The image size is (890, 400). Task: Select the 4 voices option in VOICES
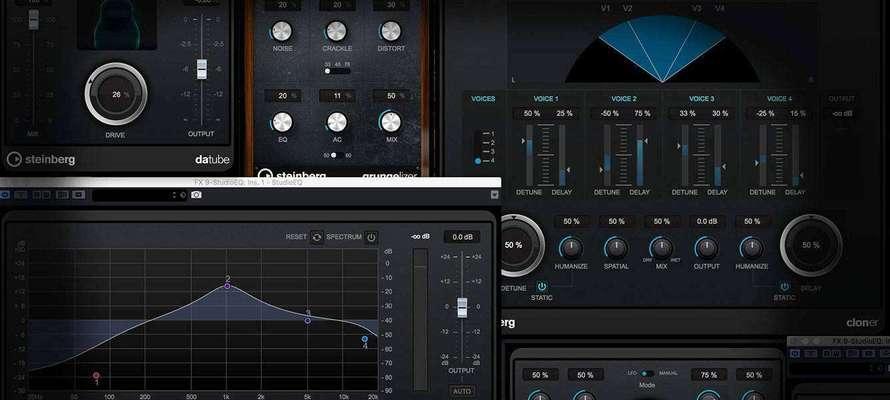coord(478,161)
